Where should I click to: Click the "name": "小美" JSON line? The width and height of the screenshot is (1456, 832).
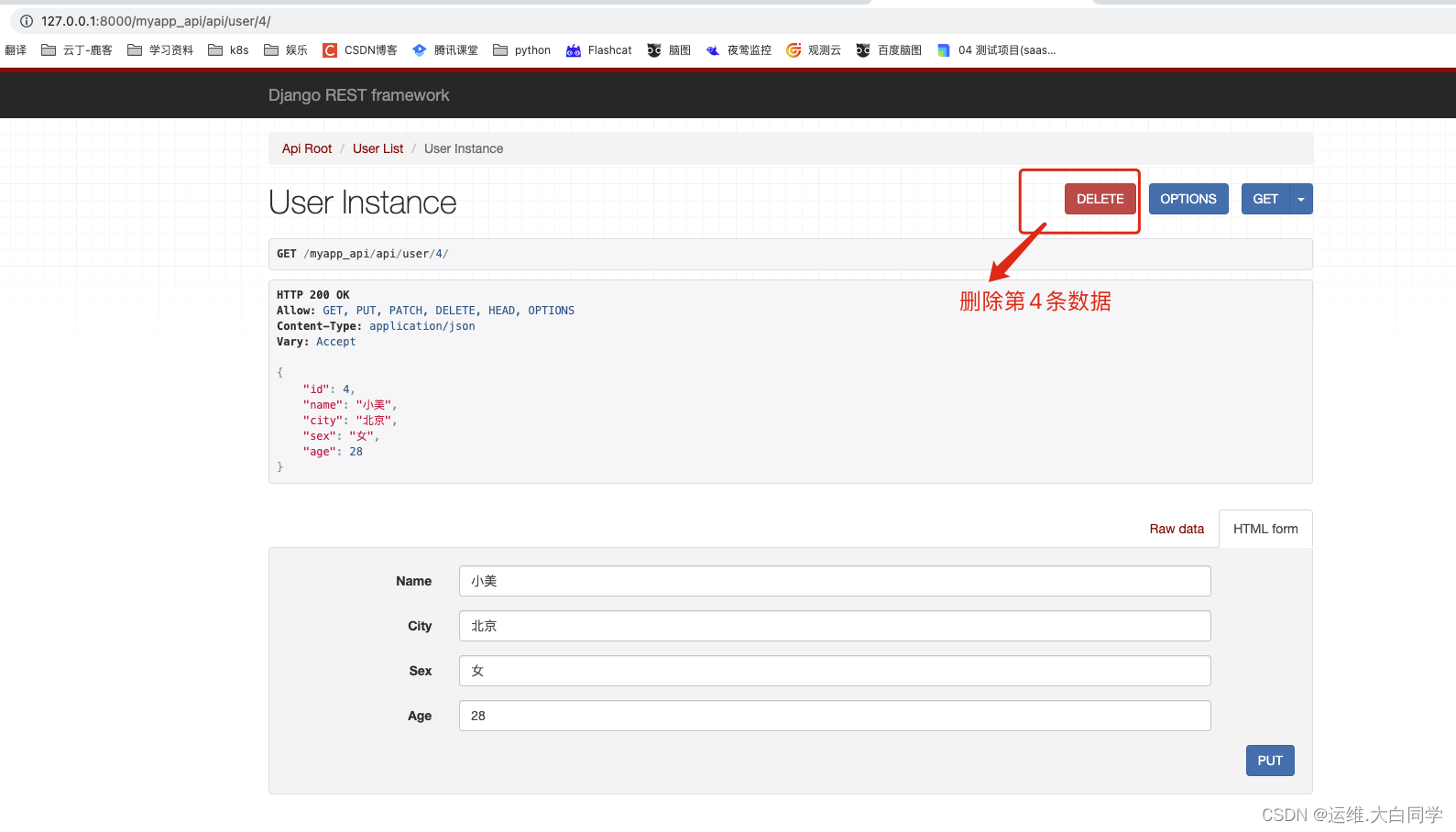[x=350, y=405]
